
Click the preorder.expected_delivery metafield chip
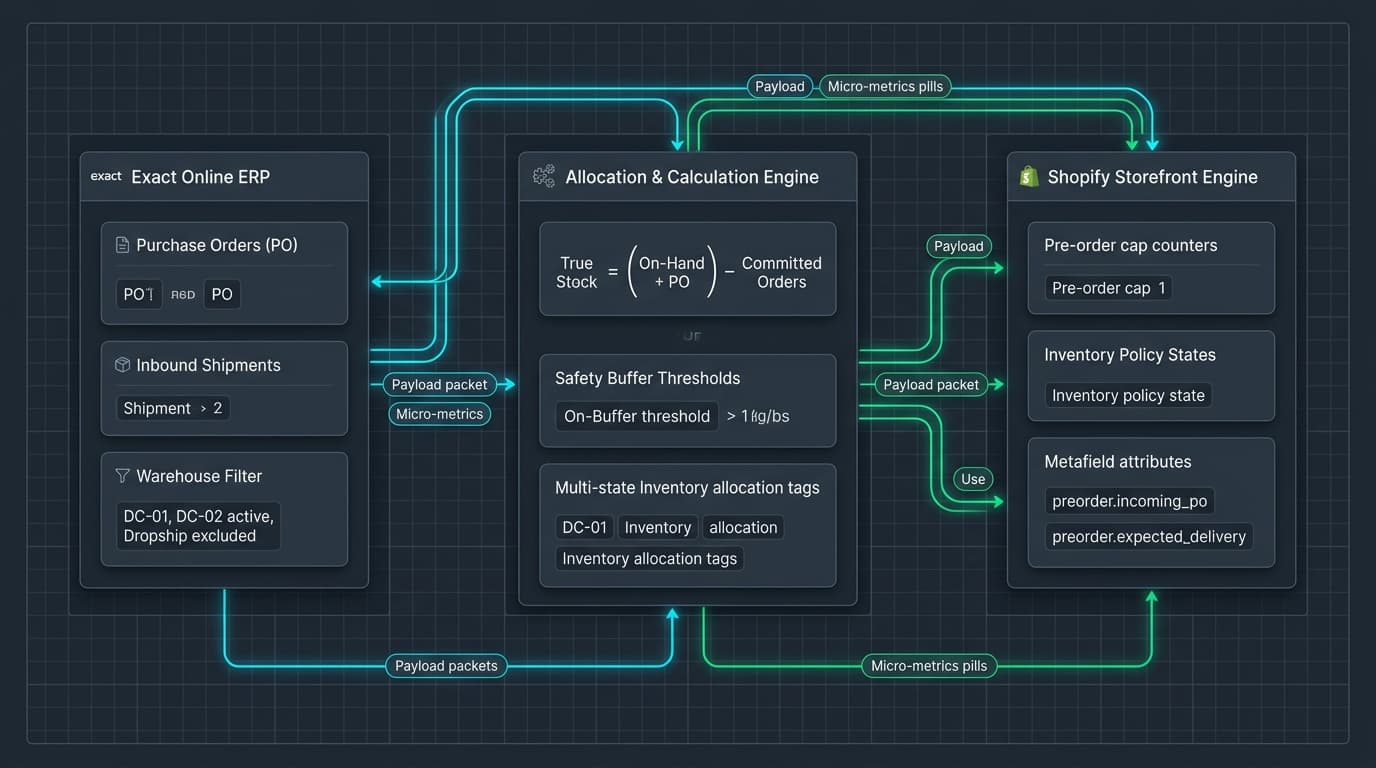pyautogui.click(x=1149, y=537)
